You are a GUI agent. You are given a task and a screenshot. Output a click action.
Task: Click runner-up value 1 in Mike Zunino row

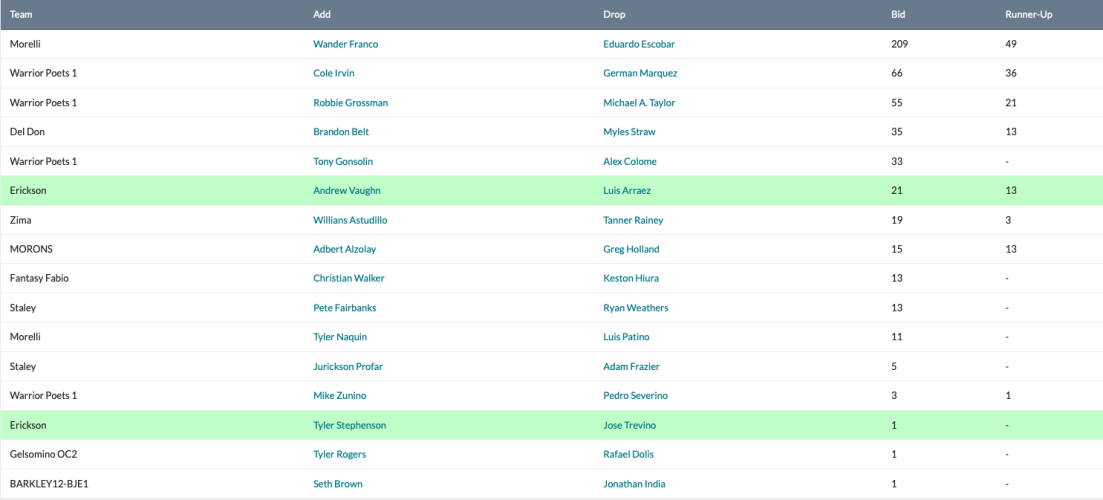(x=1008, y=396)
